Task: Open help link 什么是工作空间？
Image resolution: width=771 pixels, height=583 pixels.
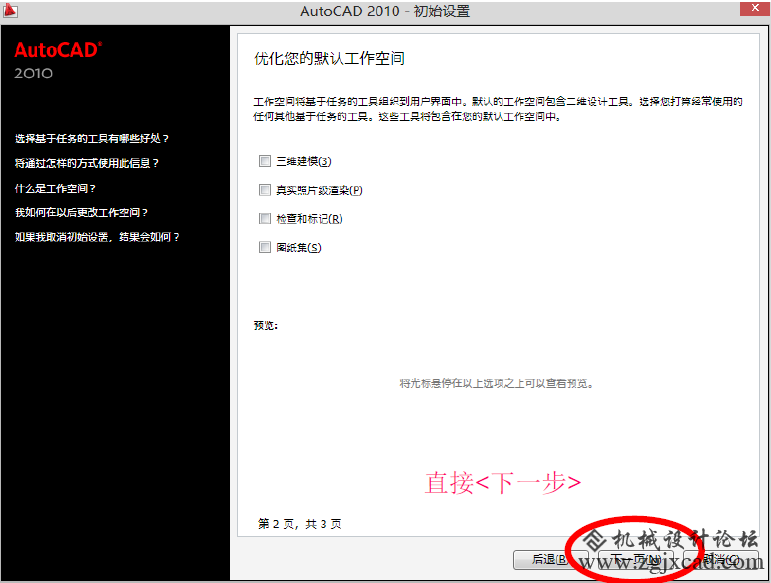Action: tap(56, 188)
